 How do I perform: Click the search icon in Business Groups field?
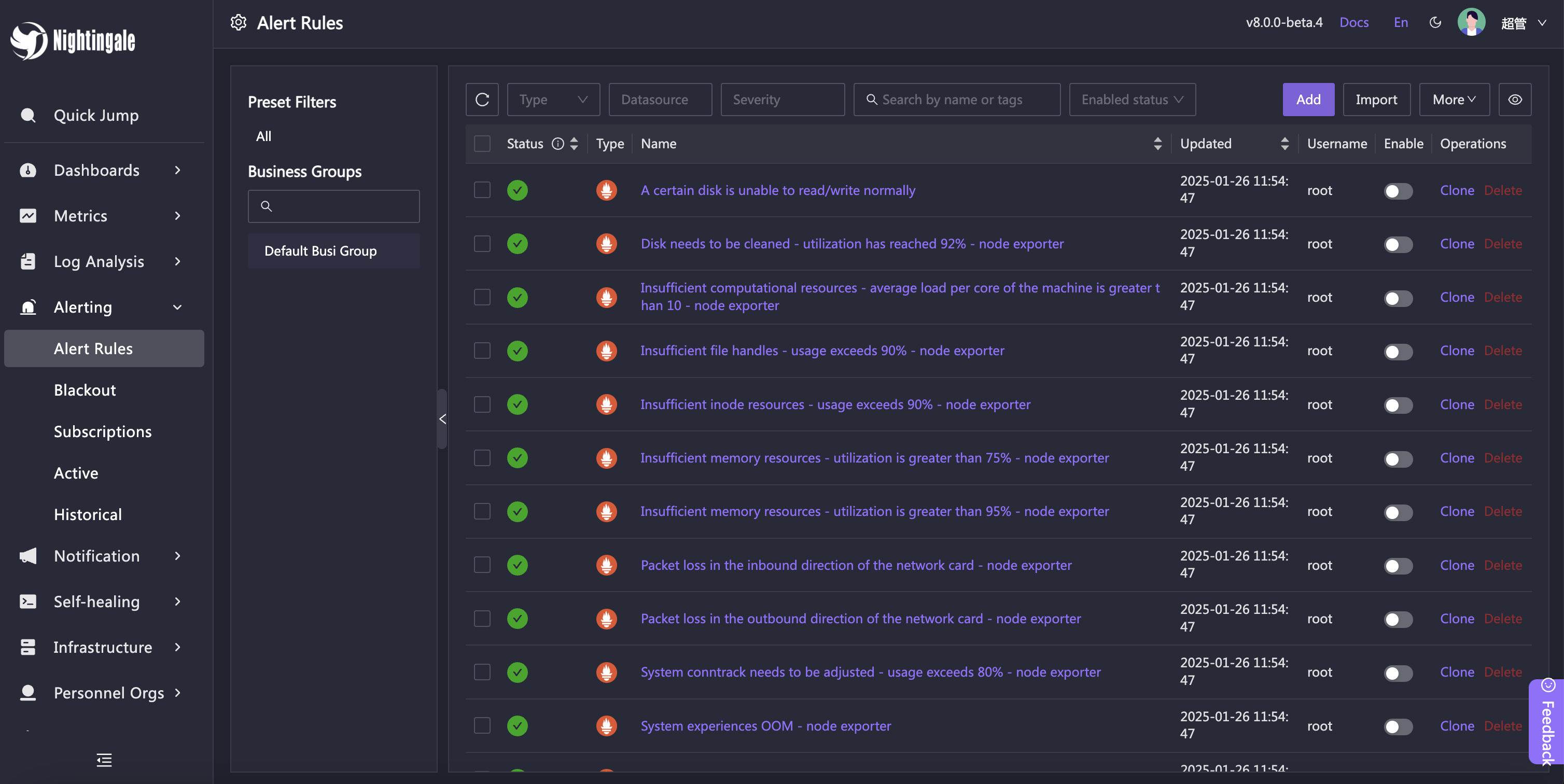point(266,206)
